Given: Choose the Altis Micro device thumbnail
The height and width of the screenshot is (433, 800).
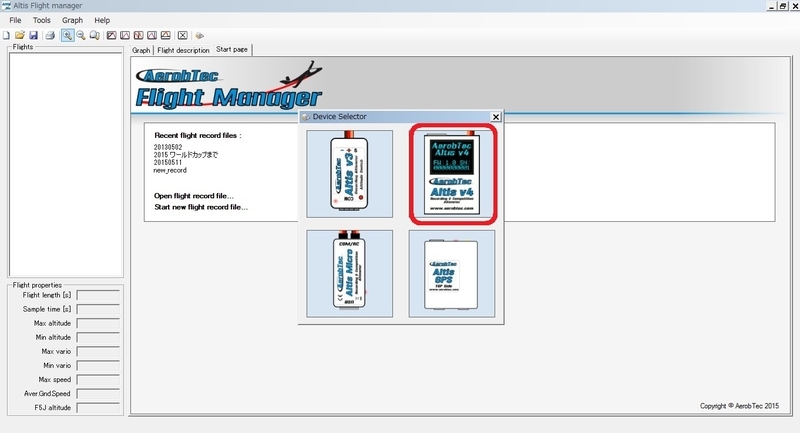Looking at the screenshot, I should (349, 273).
